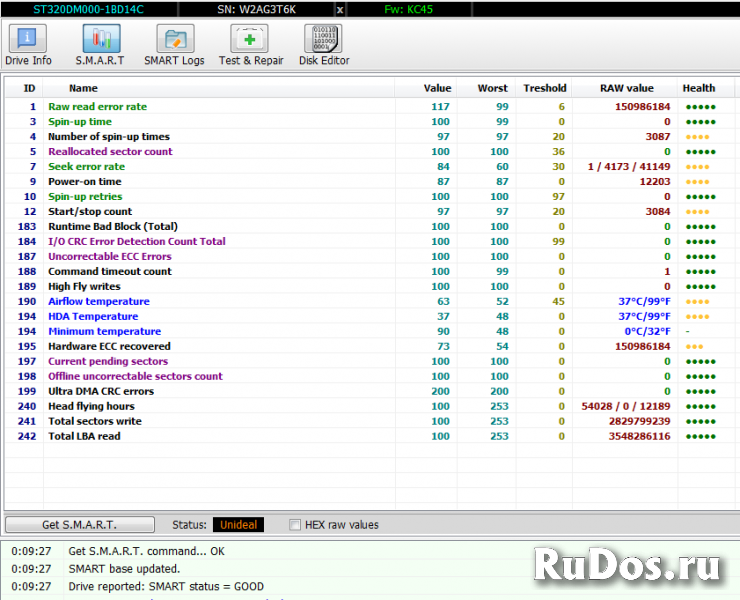Click the Name column header
Image resolution: width=740 pixels, height=600 pixels.
pyautogui.click(x=83, y=88)
